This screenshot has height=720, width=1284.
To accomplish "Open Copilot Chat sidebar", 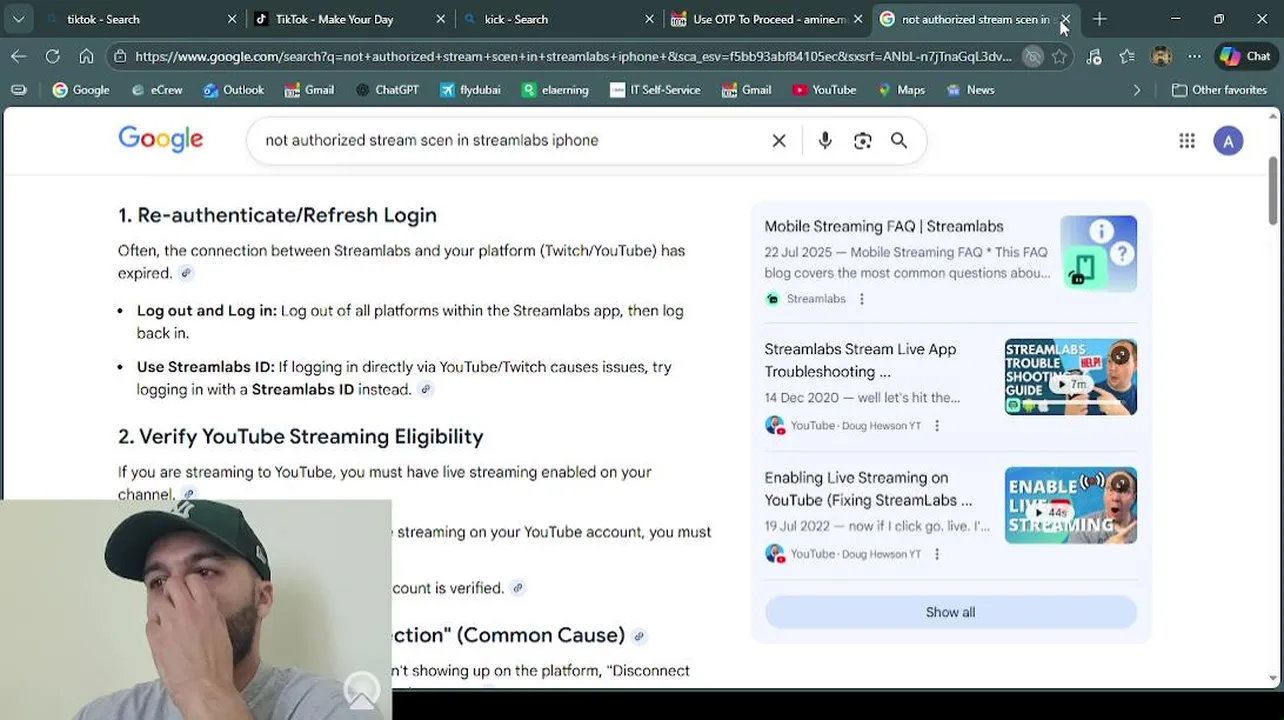I will point(1245,57).
